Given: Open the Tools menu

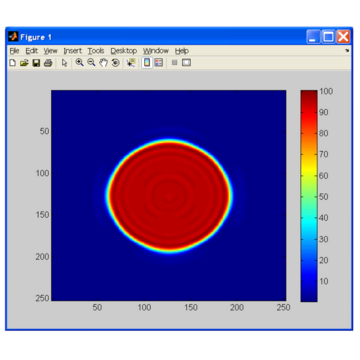Looking at the screenshot, I should coord(96,51).
